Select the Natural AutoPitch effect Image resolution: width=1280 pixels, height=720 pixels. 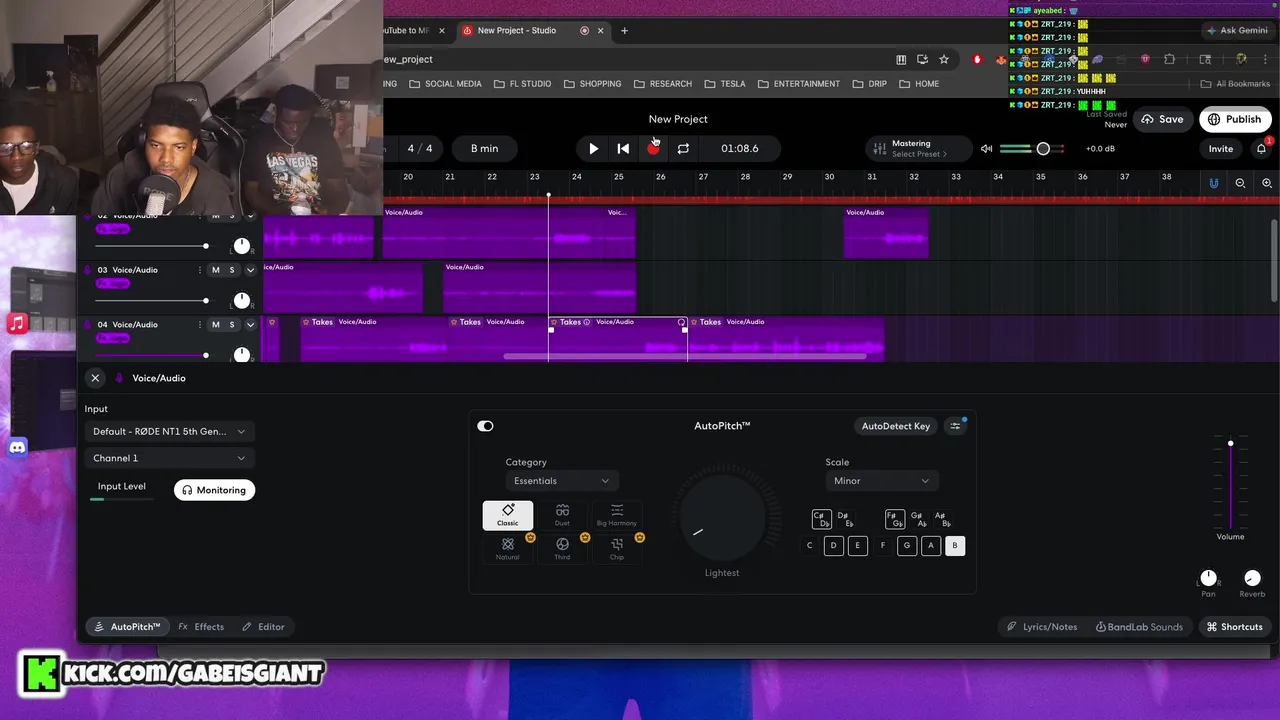tap(508, 549)
